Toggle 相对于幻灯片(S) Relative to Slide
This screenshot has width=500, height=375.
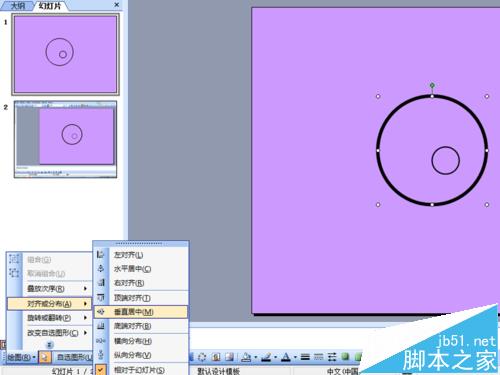click(x=141, y=370)
